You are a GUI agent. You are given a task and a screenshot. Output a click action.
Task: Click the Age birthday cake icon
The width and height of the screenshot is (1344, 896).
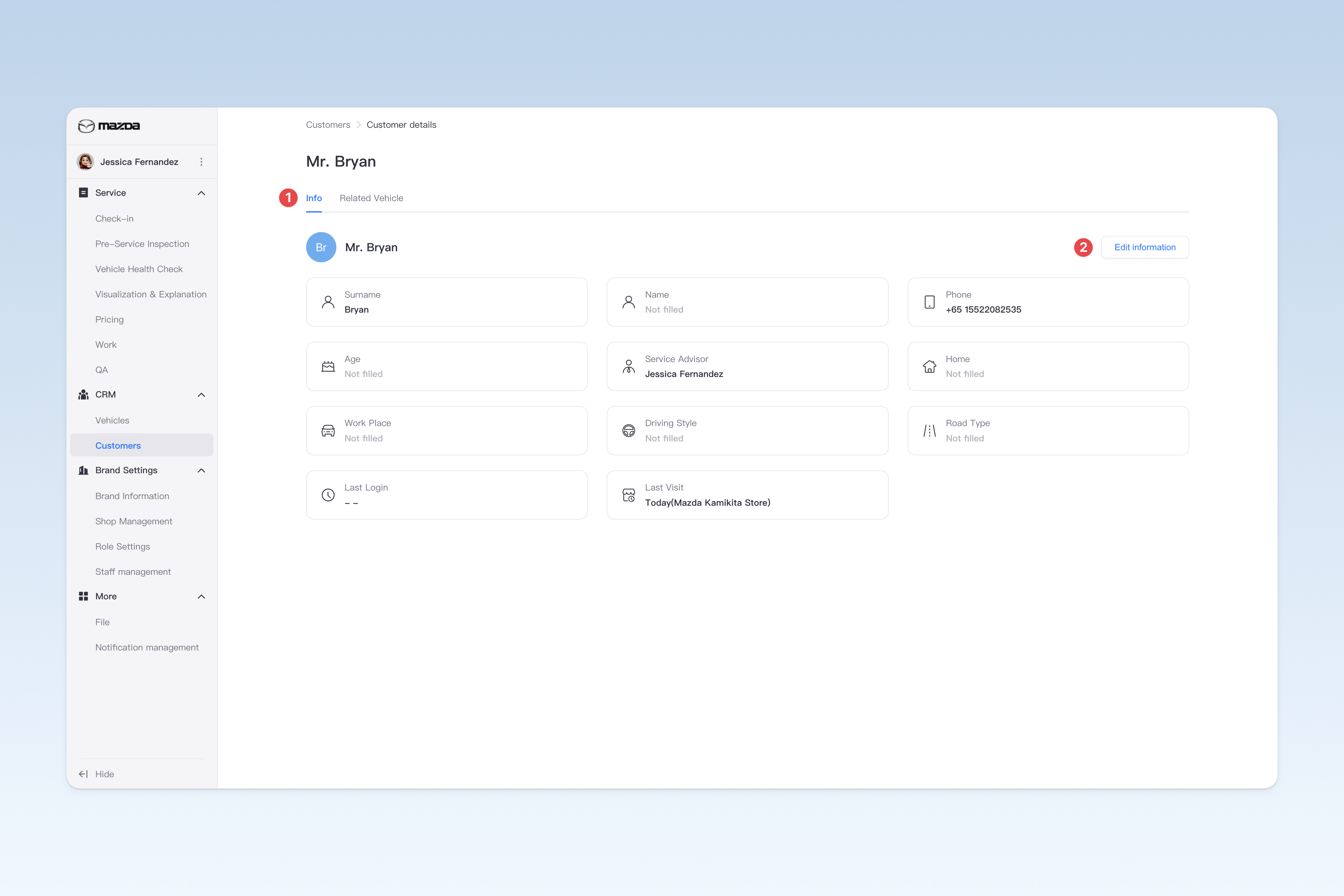[x=328, y=366]
